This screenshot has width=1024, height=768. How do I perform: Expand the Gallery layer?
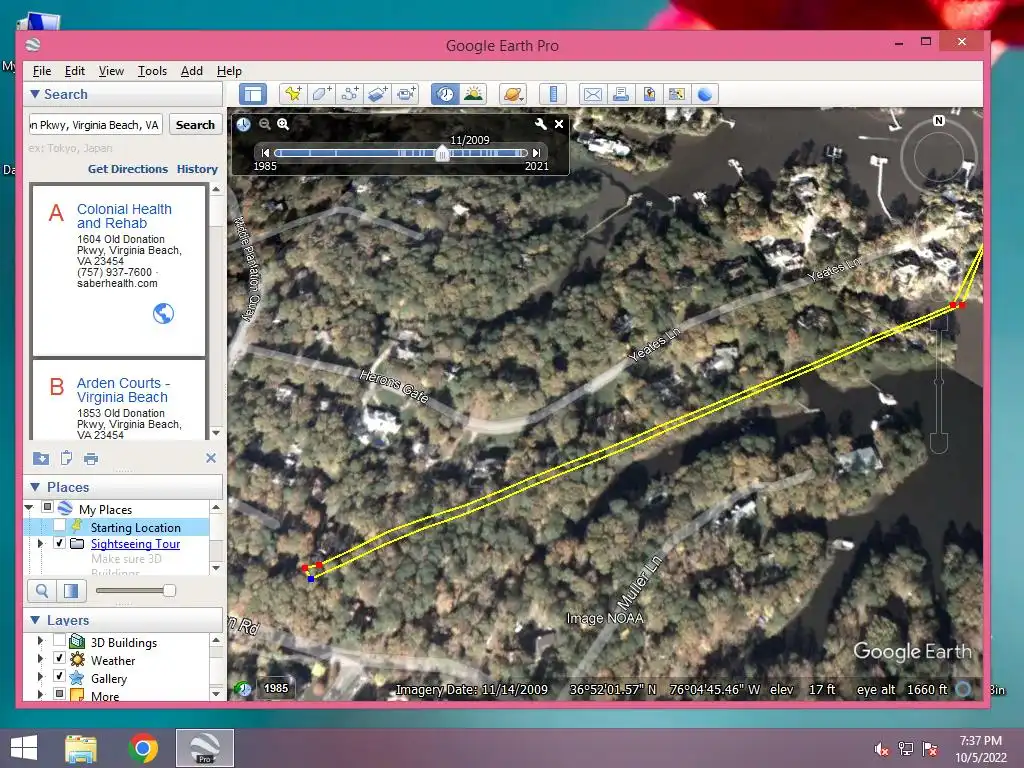[x=40, y=676]
